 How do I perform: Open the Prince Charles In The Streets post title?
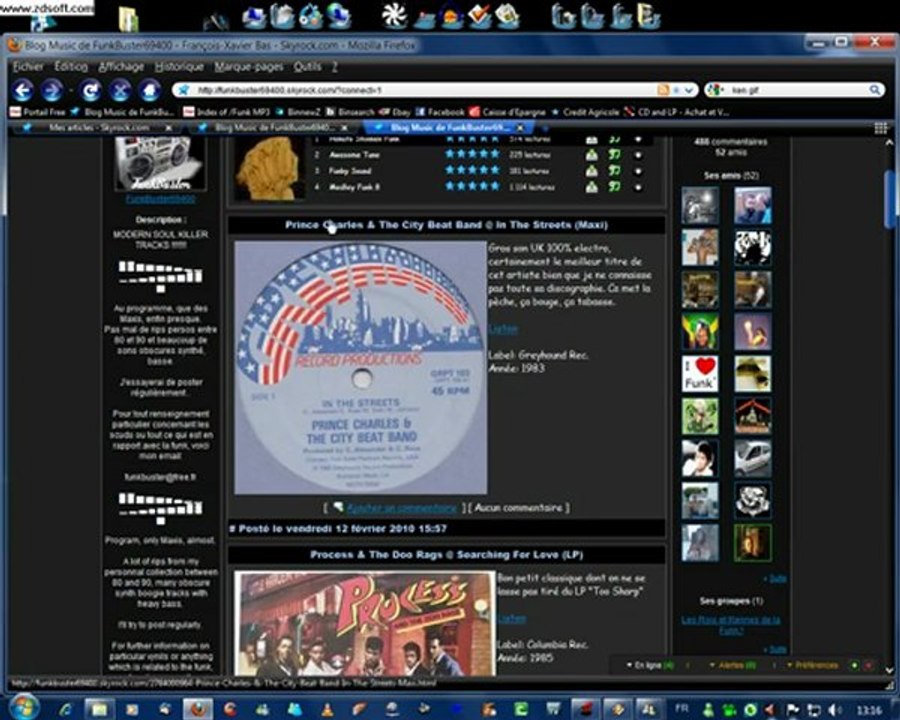[x=446, y=224]
